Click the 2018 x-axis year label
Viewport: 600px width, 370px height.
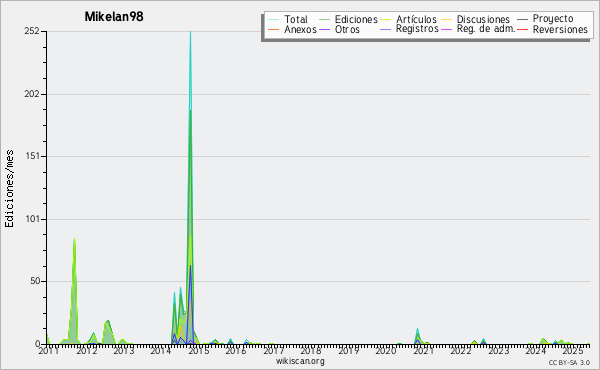(x=311, y=350)
